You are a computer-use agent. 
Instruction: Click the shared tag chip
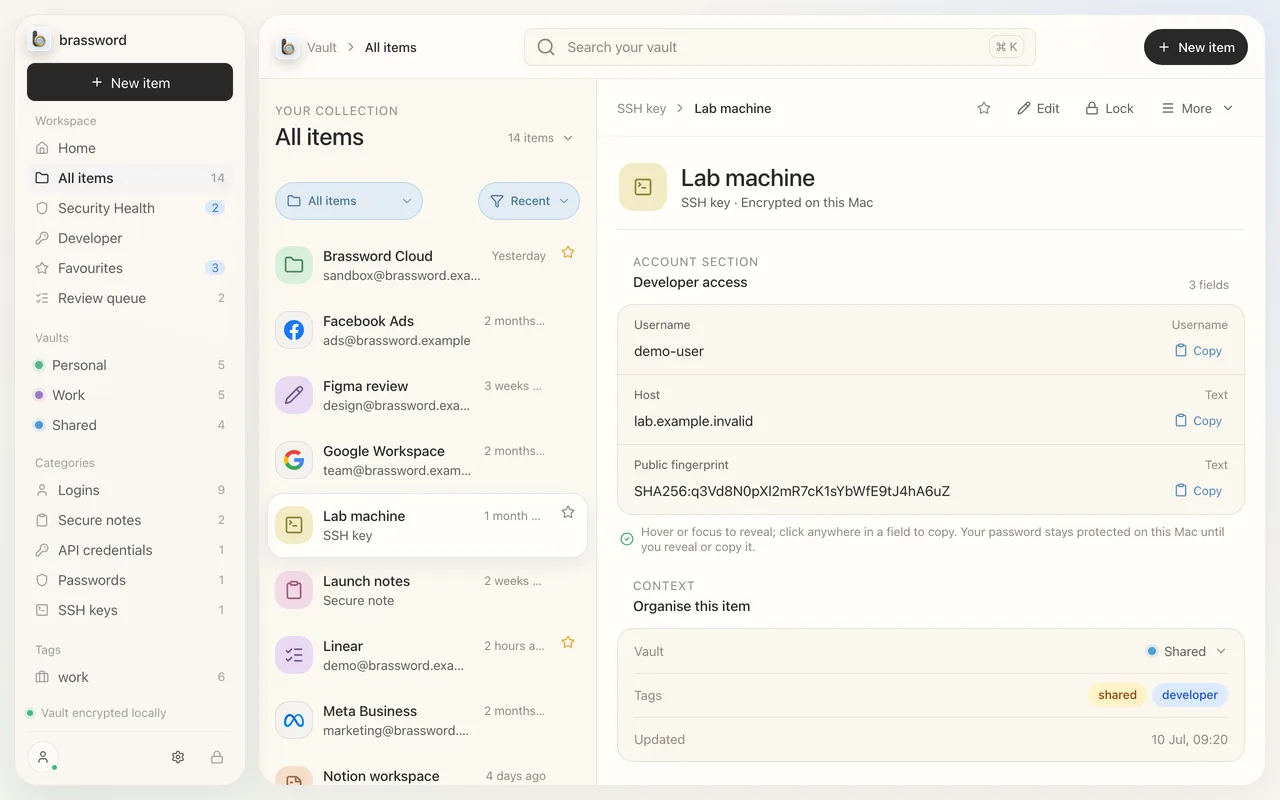[1117, 695]
